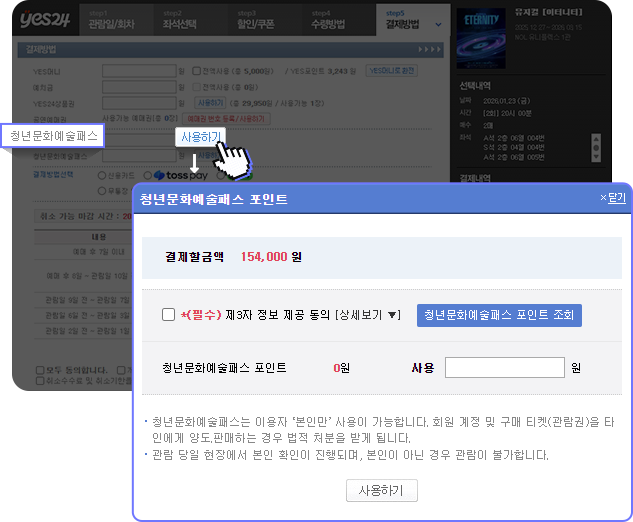The image size is (633, 522).
Task: Click the 154,000 원 payment amount
Action: (x=271, y=257)
